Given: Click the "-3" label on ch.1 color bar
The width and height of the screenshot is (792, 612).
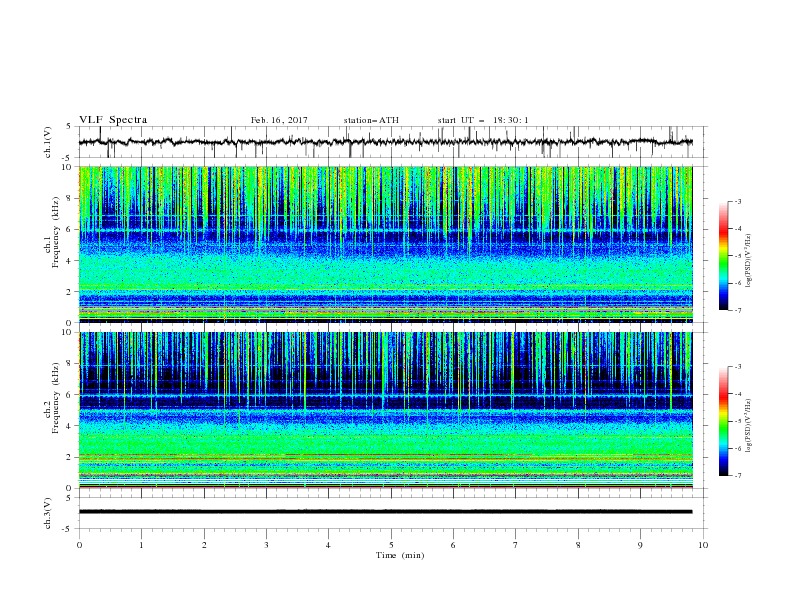Looking at the screenshot, I should (737, 201).
